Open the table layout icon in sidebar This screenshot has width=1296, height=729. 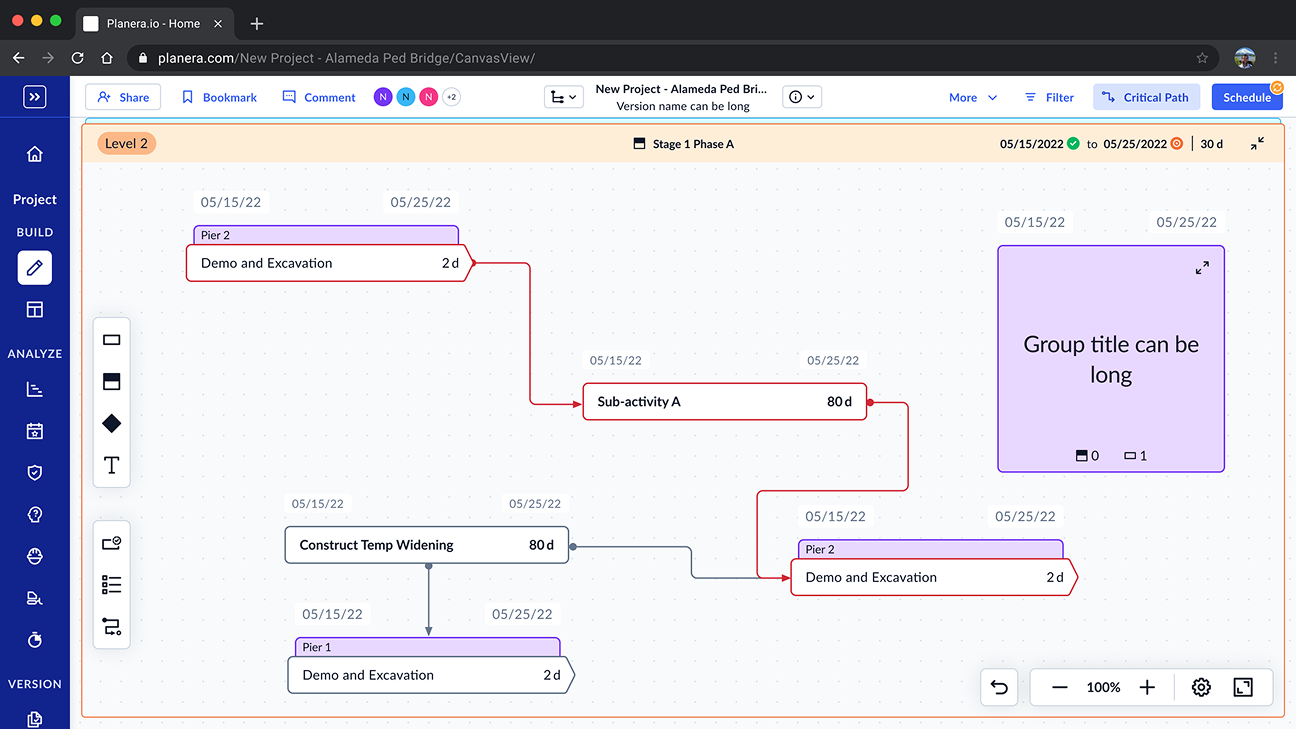click(x=35, y=310)
